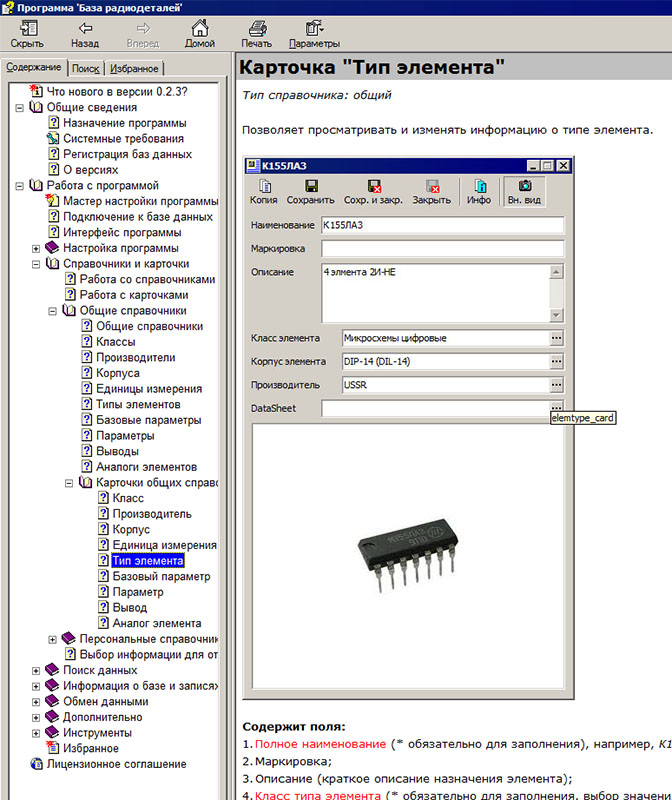672x800 pixels.
Task: Open the Базовые параметры topic
Action: [x=148, y=420]
